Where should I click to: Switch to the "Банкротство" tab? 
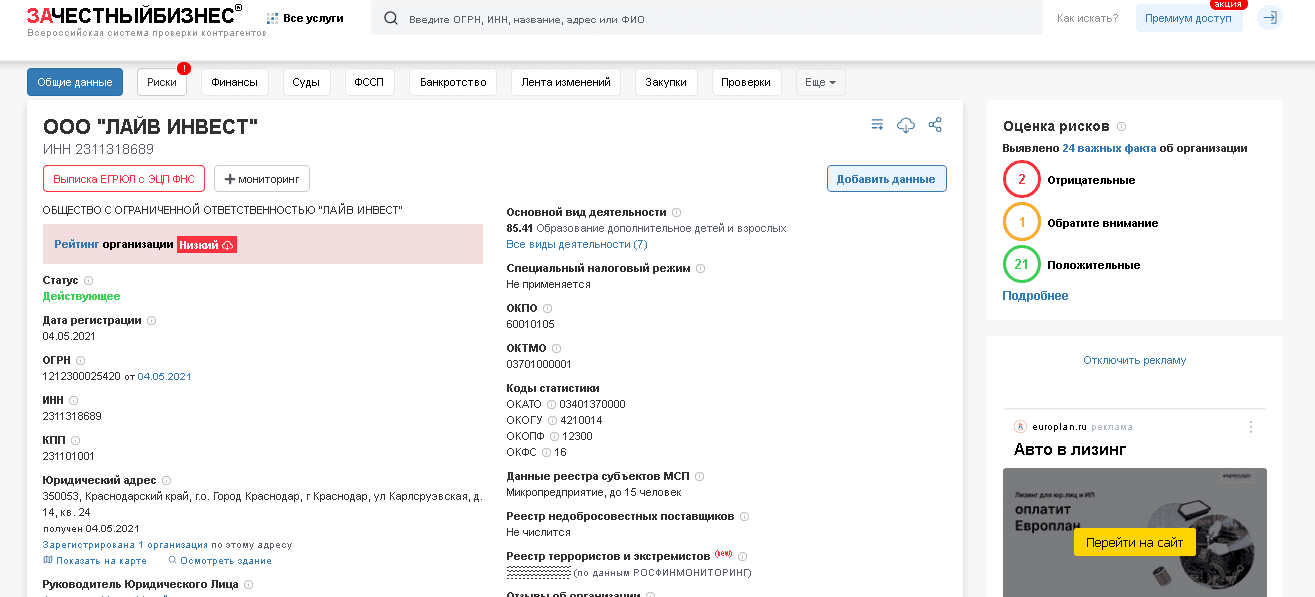coord(451,82)
